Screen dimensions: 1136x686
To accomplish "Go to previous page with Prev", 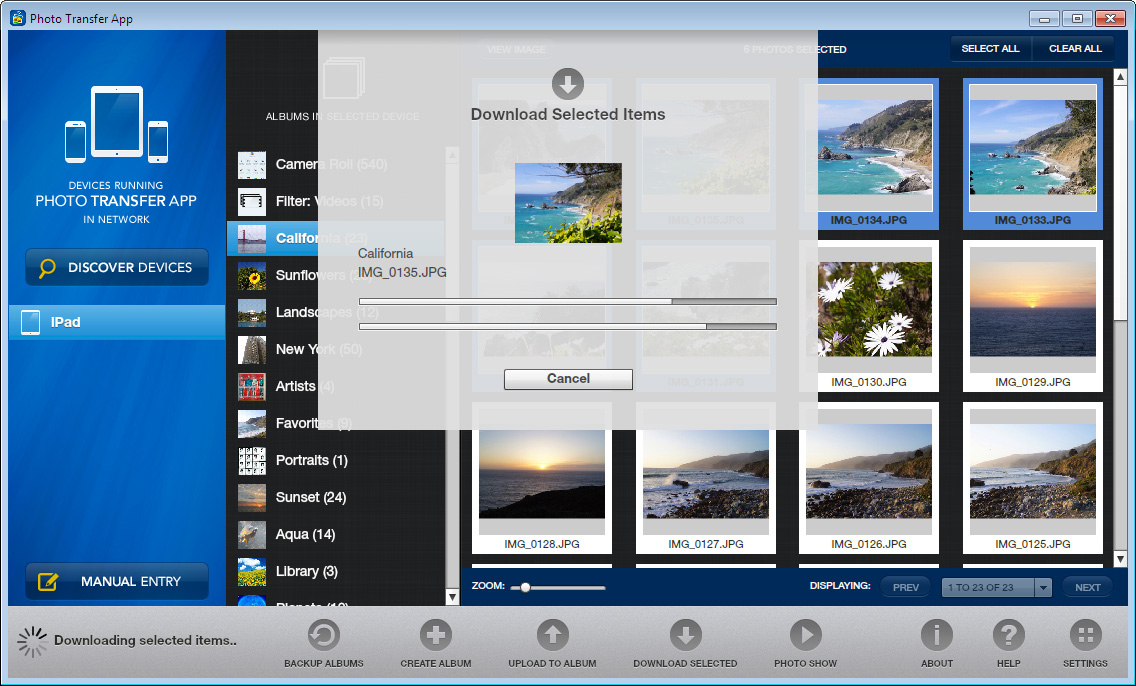I will (906, 587).
